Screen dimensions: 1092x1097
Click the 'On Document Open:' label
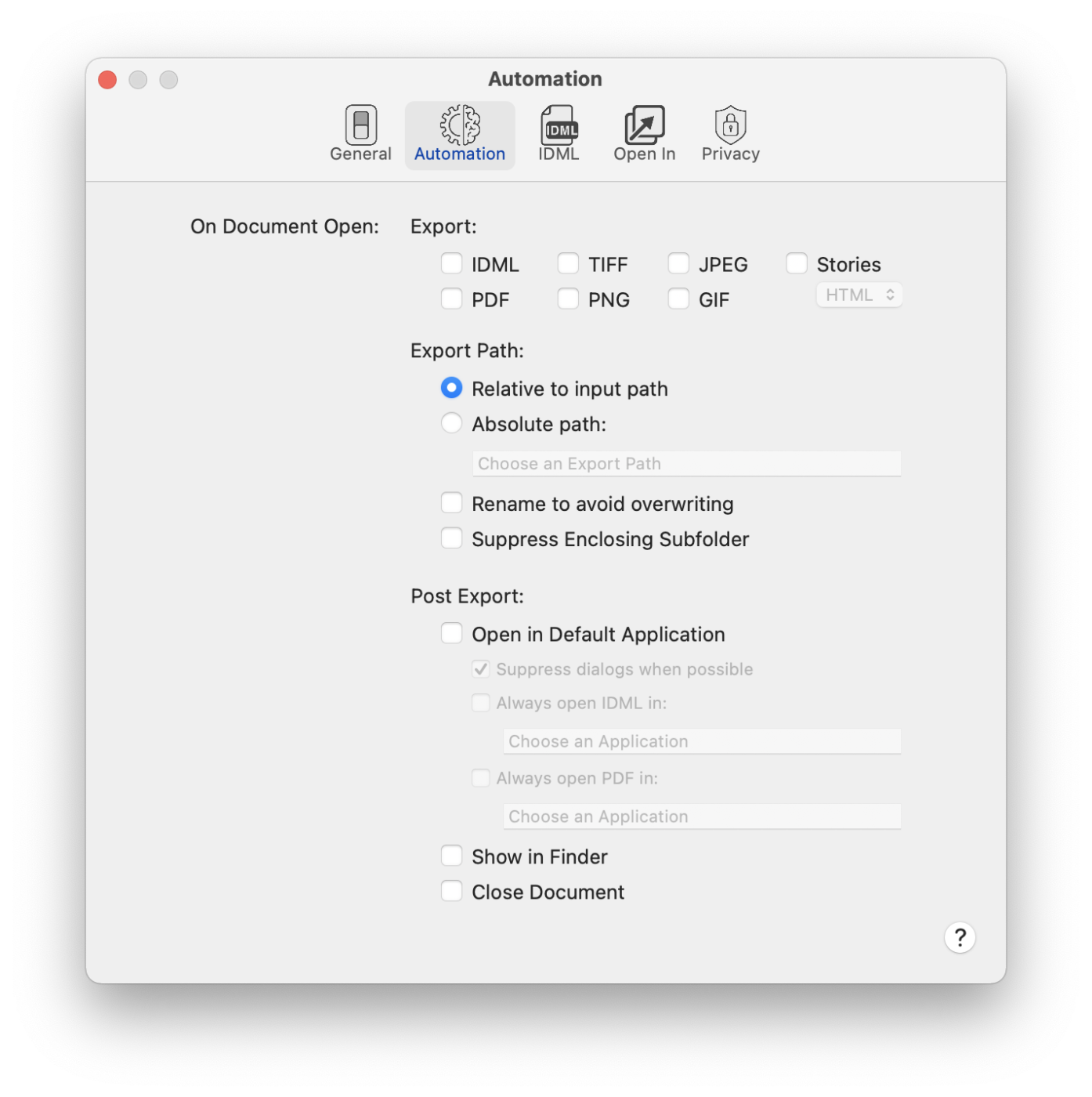pyautogui.click(x=284, y=226)
